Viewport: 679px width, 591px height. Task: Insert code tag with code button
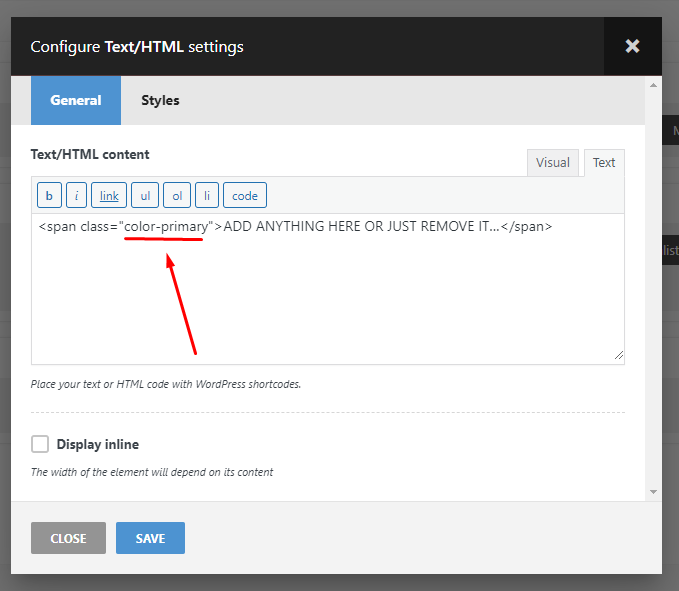click(245, 196)
